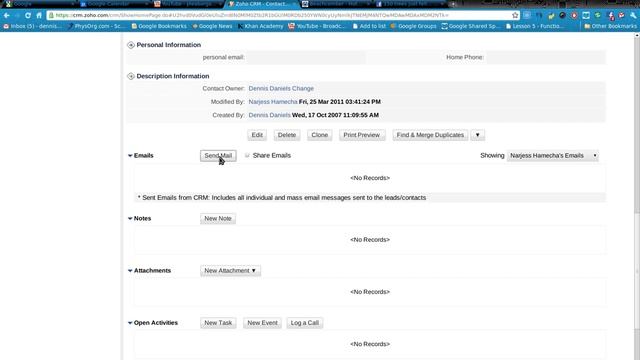The image size is (640, 360).
Task: Go back with the browser back arrow
Action: coord(7,16)
